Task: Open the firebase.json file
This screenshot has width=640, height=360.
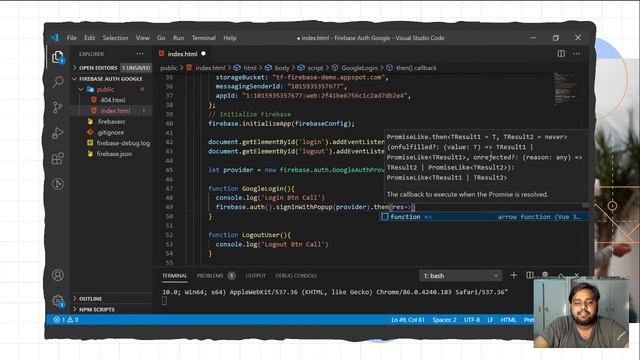Action: tap(114, 154)
